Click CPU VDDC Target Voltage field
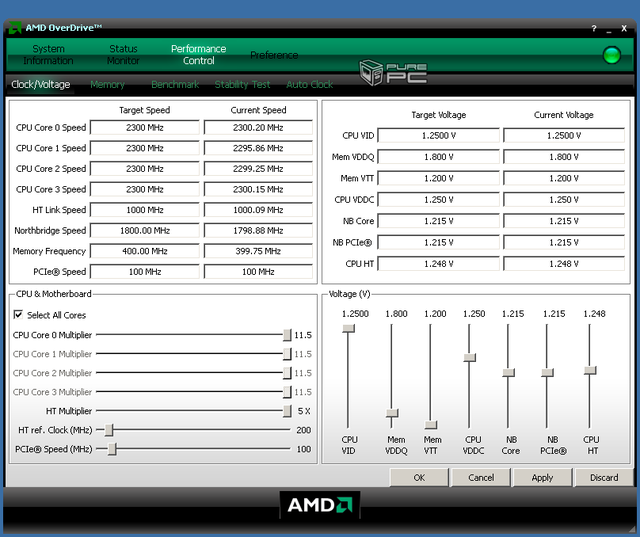Image resolution: width=640 pixels, height=537 pixels. 438,200
